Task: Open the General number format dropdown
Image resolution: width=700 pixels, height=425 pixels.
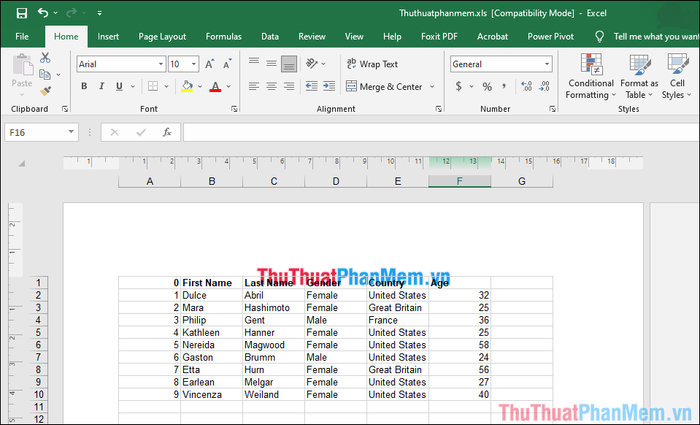Action: pos(546,64)
